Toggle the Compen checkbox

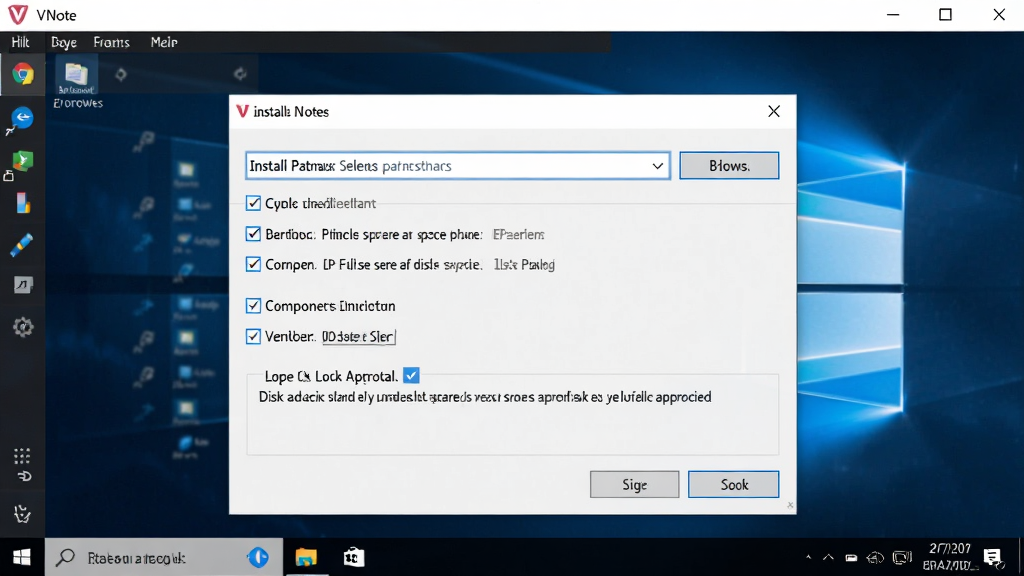click(x=253, y=264)
